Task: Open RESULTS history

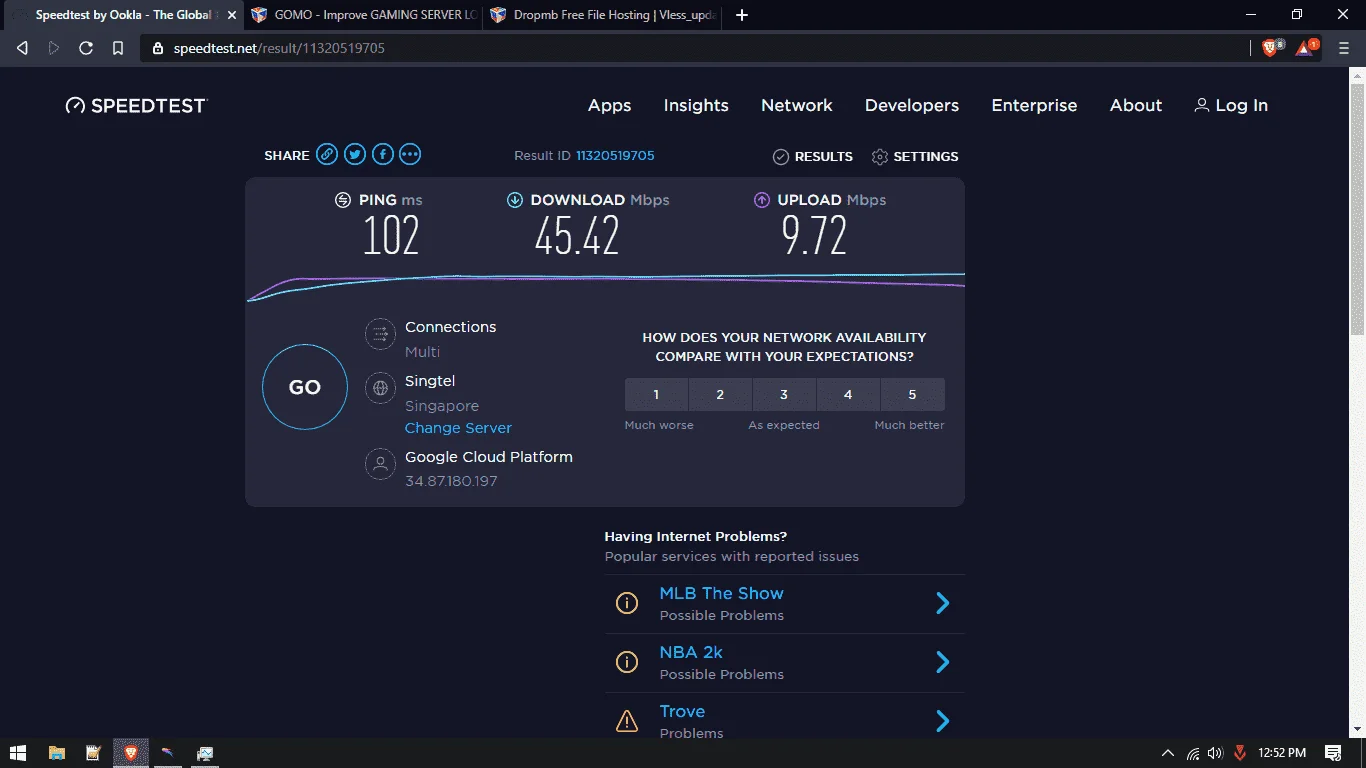Action: pos(813,156)
